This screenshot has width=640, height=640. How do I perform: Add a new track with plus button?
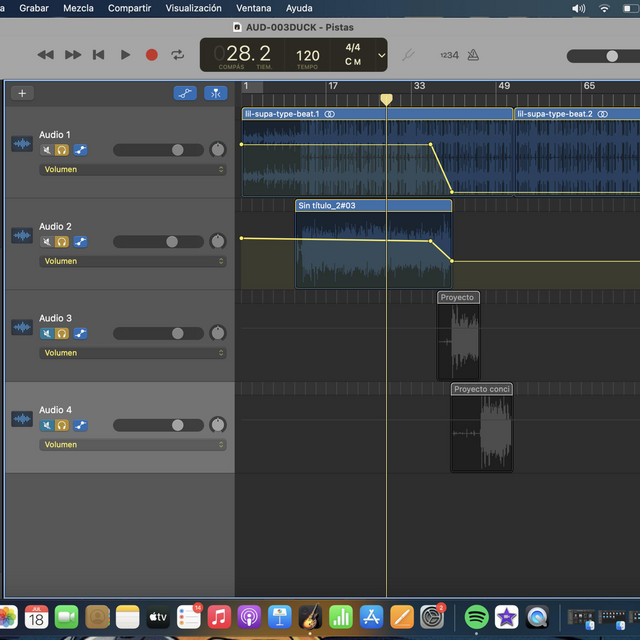coord(22,93)
